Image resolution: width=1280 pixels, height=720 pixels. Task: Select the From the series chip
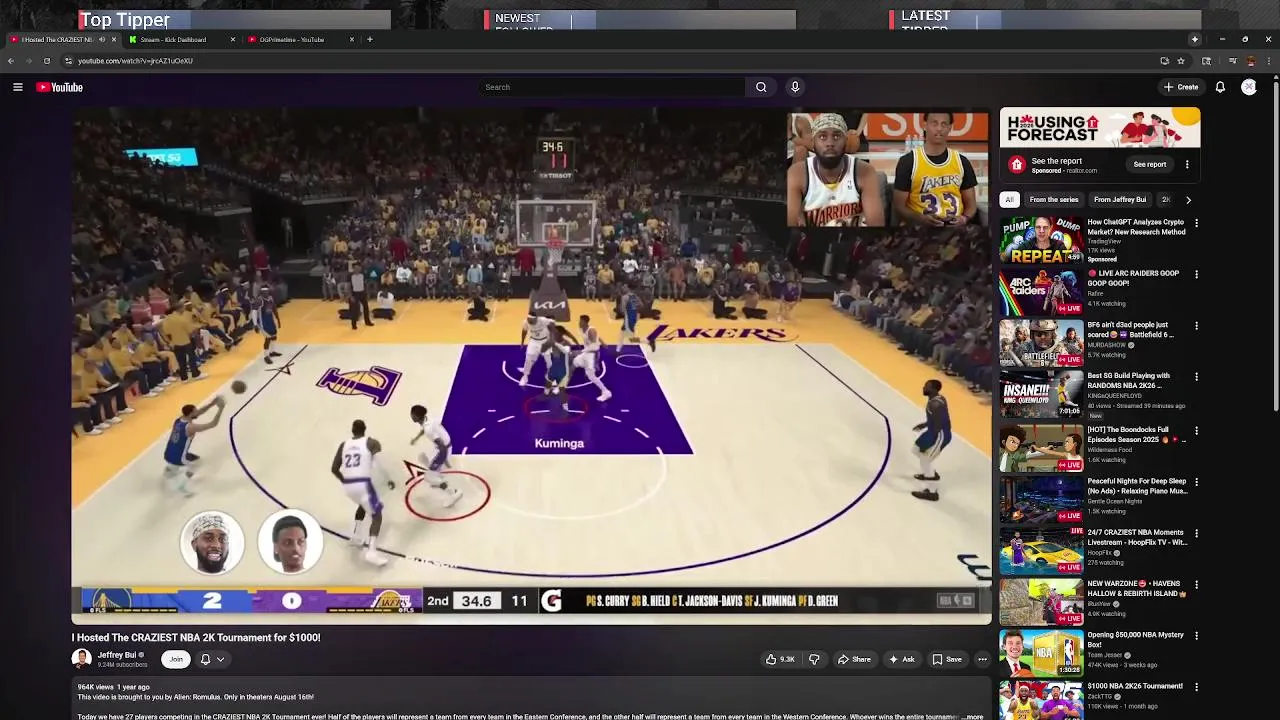point(1054,200)
